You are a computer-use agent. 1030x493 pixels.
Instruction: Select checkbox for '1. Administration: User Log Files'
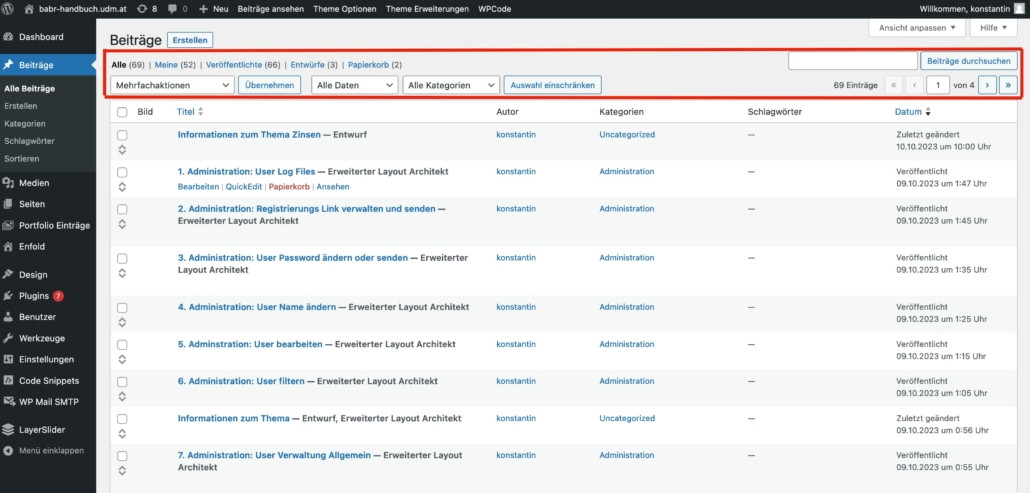122,172
